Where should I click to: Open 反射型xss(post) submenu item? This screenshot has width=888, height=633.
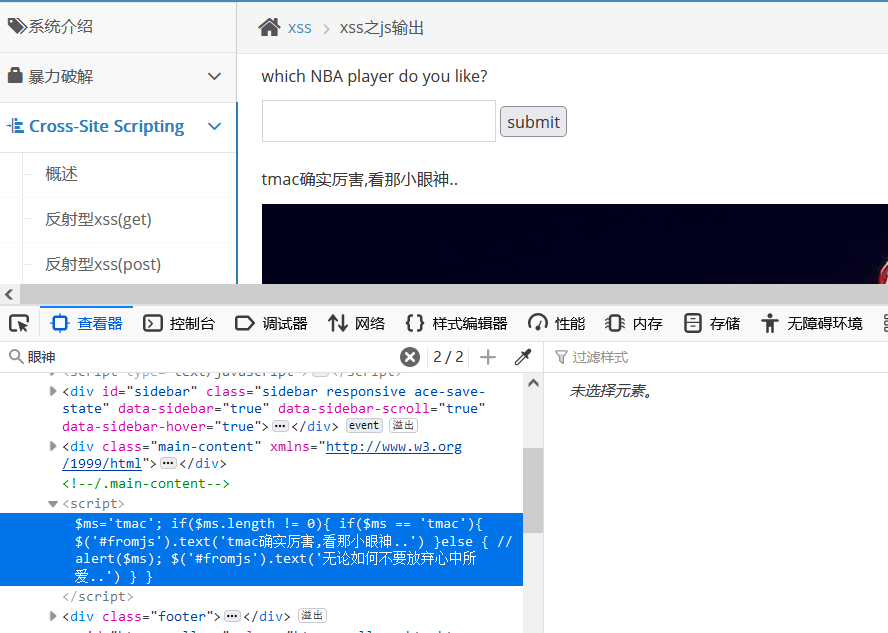[x=103, y=264]
